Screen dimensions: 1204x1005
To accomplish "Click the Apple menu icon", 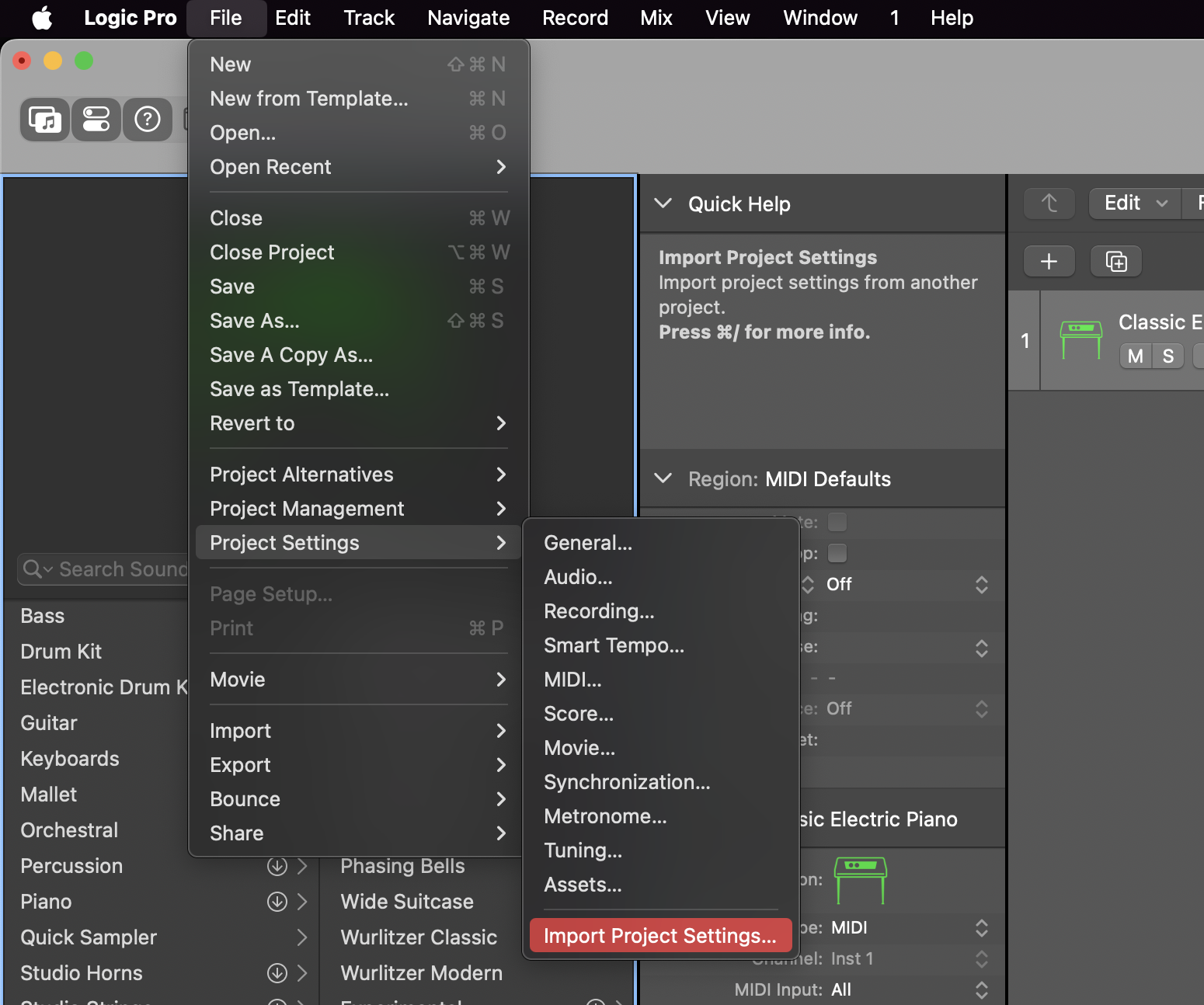I will pyautogui.click(x=42, y=18).
